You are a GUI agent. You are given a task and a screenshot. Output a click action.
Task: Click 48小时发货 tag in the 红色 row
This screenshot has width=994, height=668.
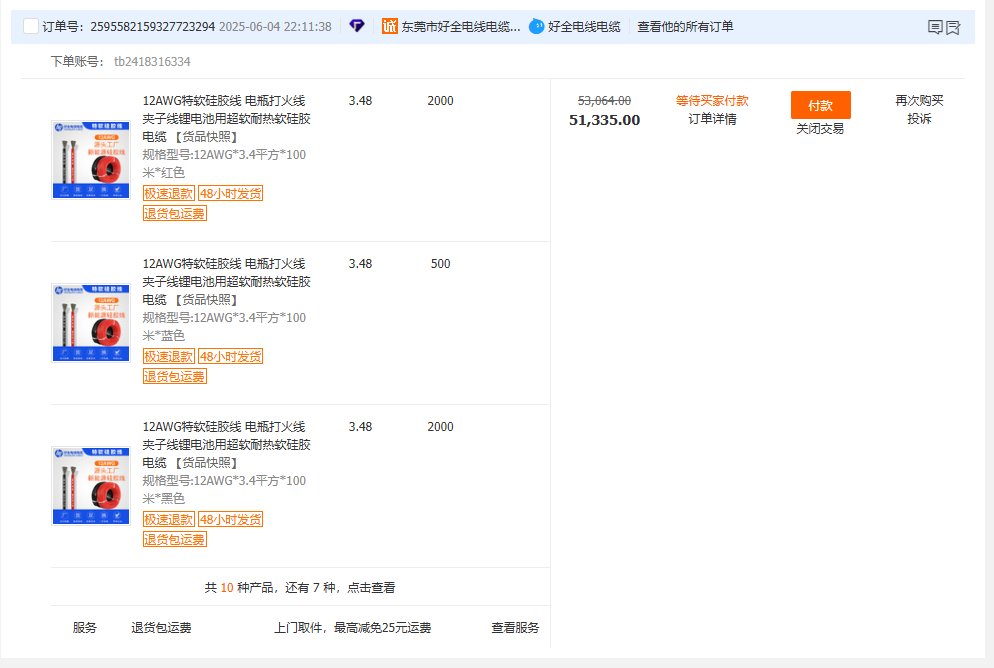[231, 193]
